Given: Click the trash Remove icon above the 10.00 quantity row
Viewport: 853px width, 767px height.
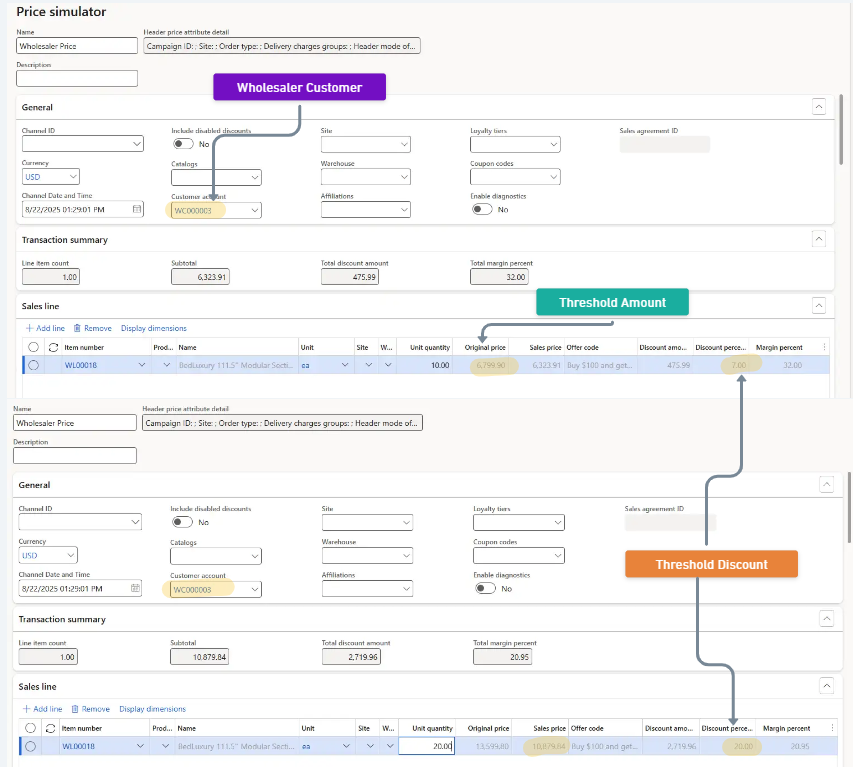Looking at the screenshot, I should tap(77, 328).
